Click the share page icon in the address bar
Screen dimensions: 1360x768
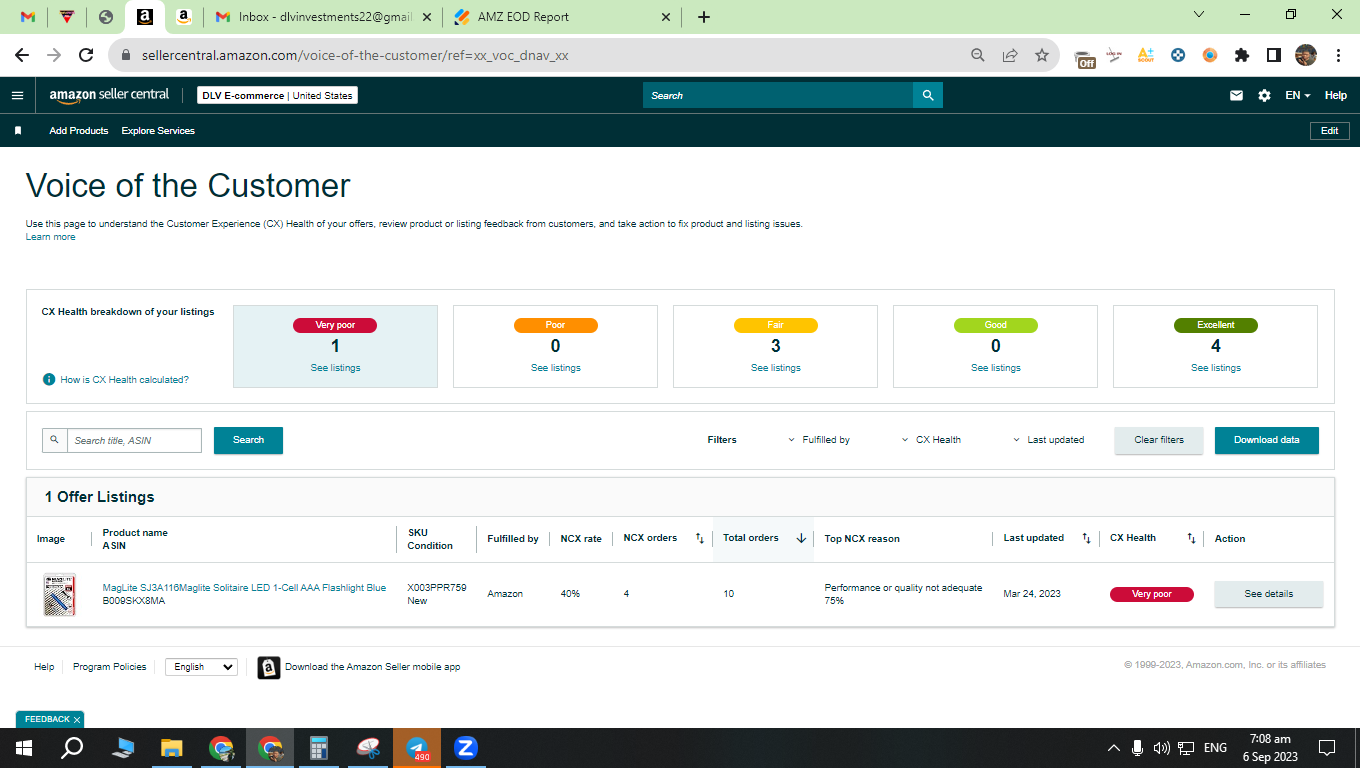pyautogui.click(x=1010, y=56)
